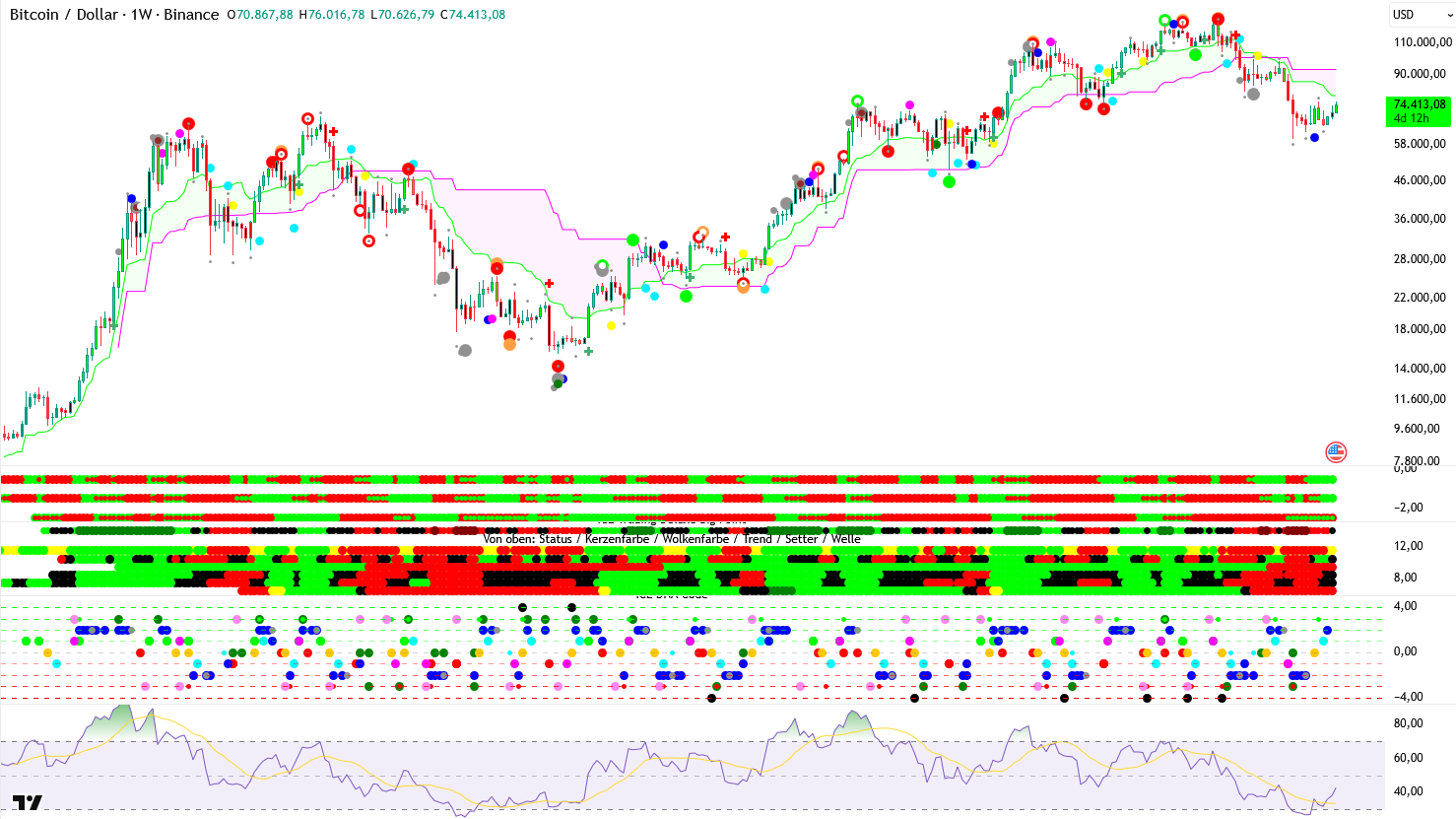1456x819 pixels.
Task: Click the 110.000,00 price axis label
Action: pyautogui.click(x=1422, y=42)
